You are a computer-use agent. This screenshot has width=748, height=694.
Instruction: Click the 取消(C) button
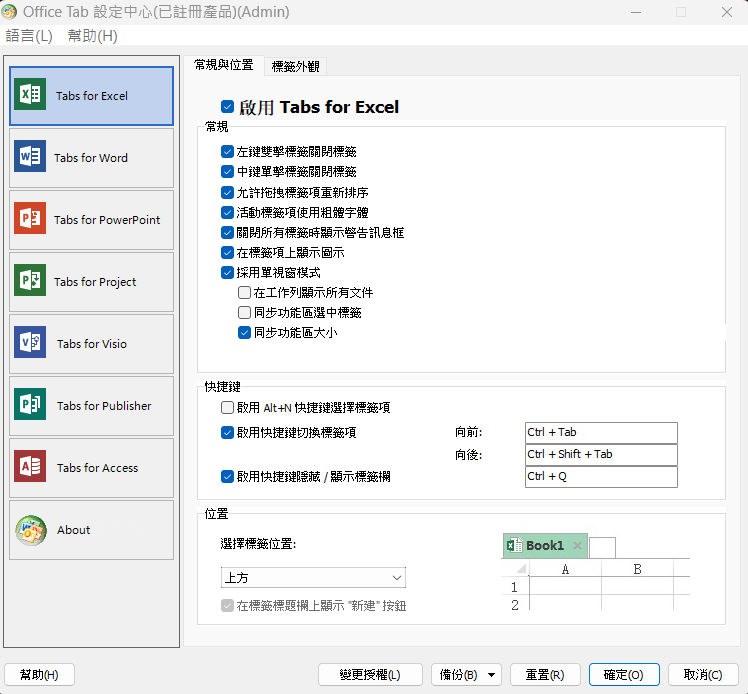pos(703,675)
